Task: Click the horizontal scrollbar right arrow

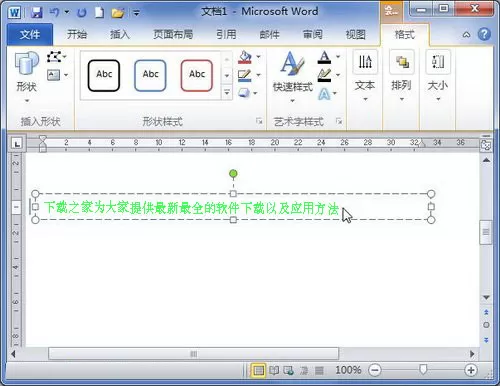Action: [x=472, y=354]
